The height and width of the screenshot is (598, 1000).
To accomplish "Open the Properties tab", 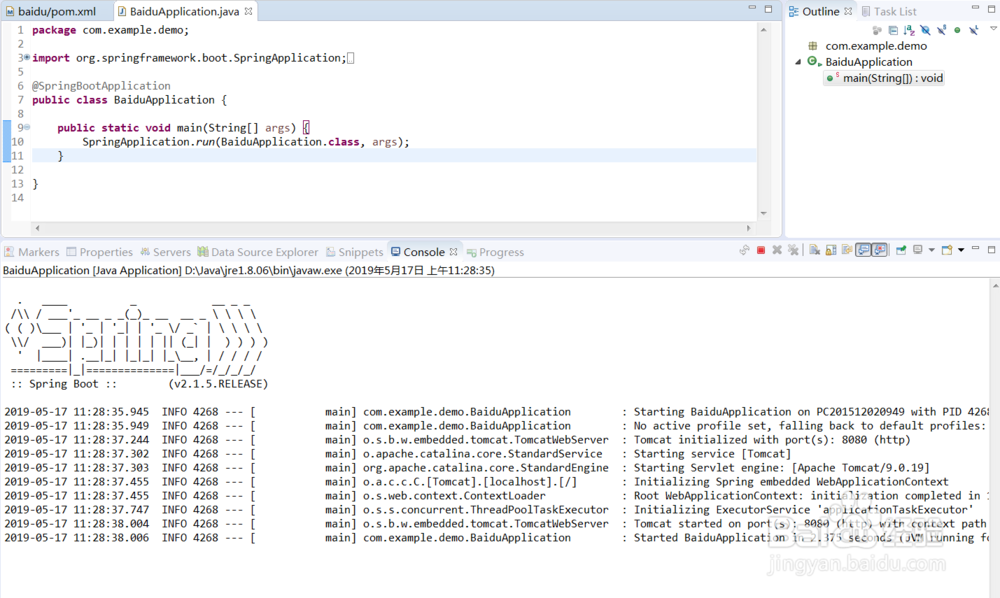I will click(x=99, y=252).
